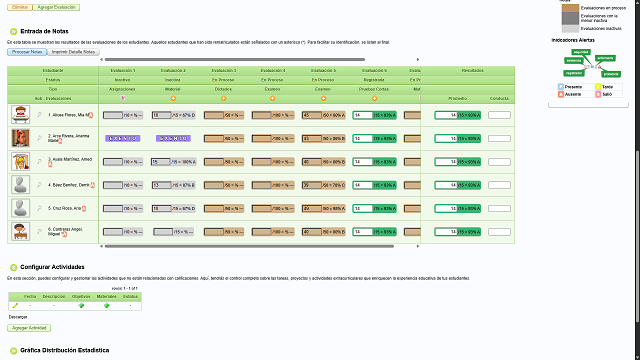640x360 pixels.
Task: Click Tarde attendance legend icon
Action: click(598, 87)
